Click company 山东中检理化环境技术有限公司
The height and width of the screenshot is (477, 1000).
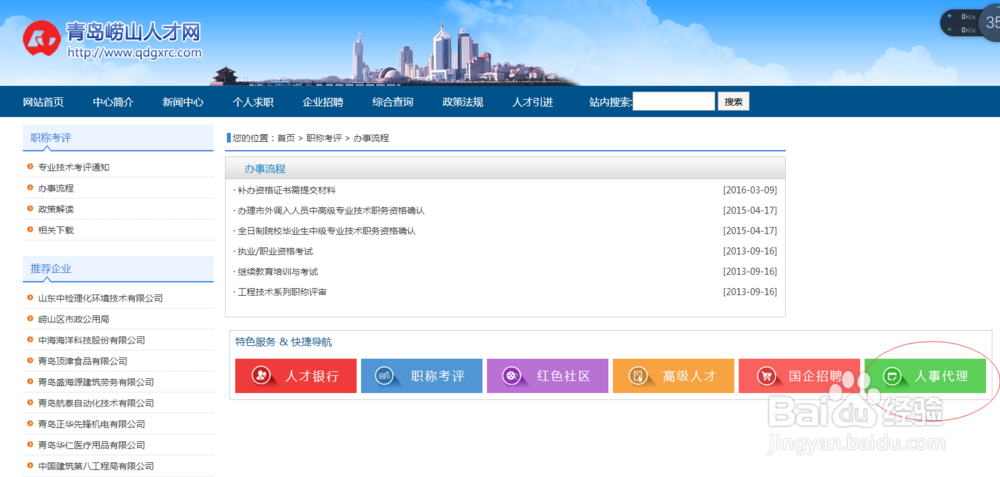tap(101, 298)
